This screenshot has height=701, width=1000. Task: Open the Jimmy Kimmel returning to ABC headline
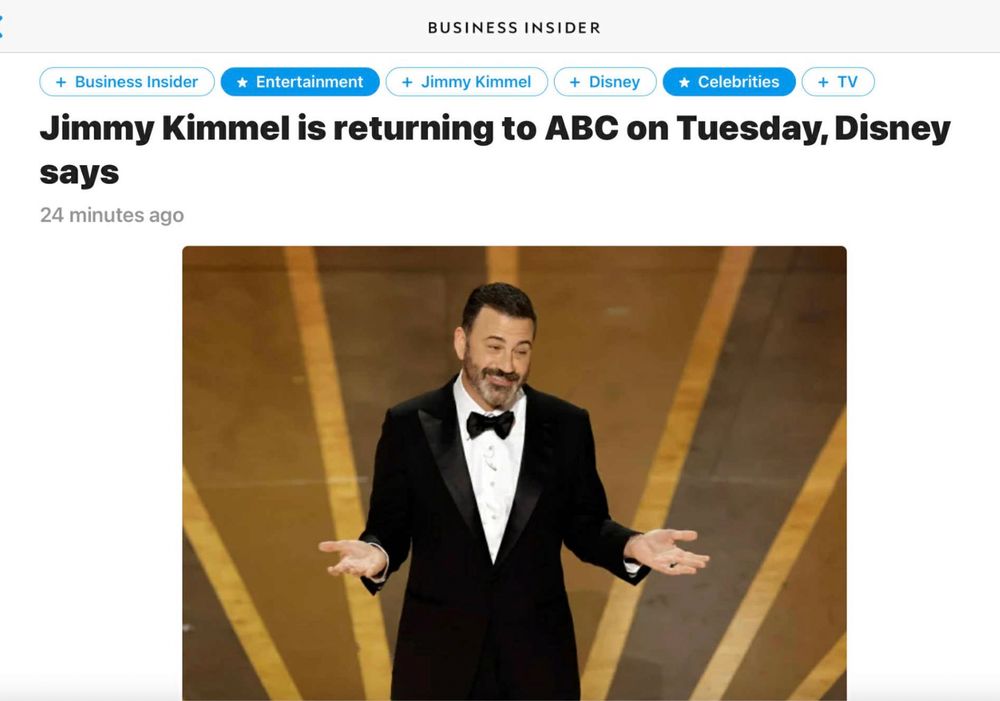(x=495, y=150)
